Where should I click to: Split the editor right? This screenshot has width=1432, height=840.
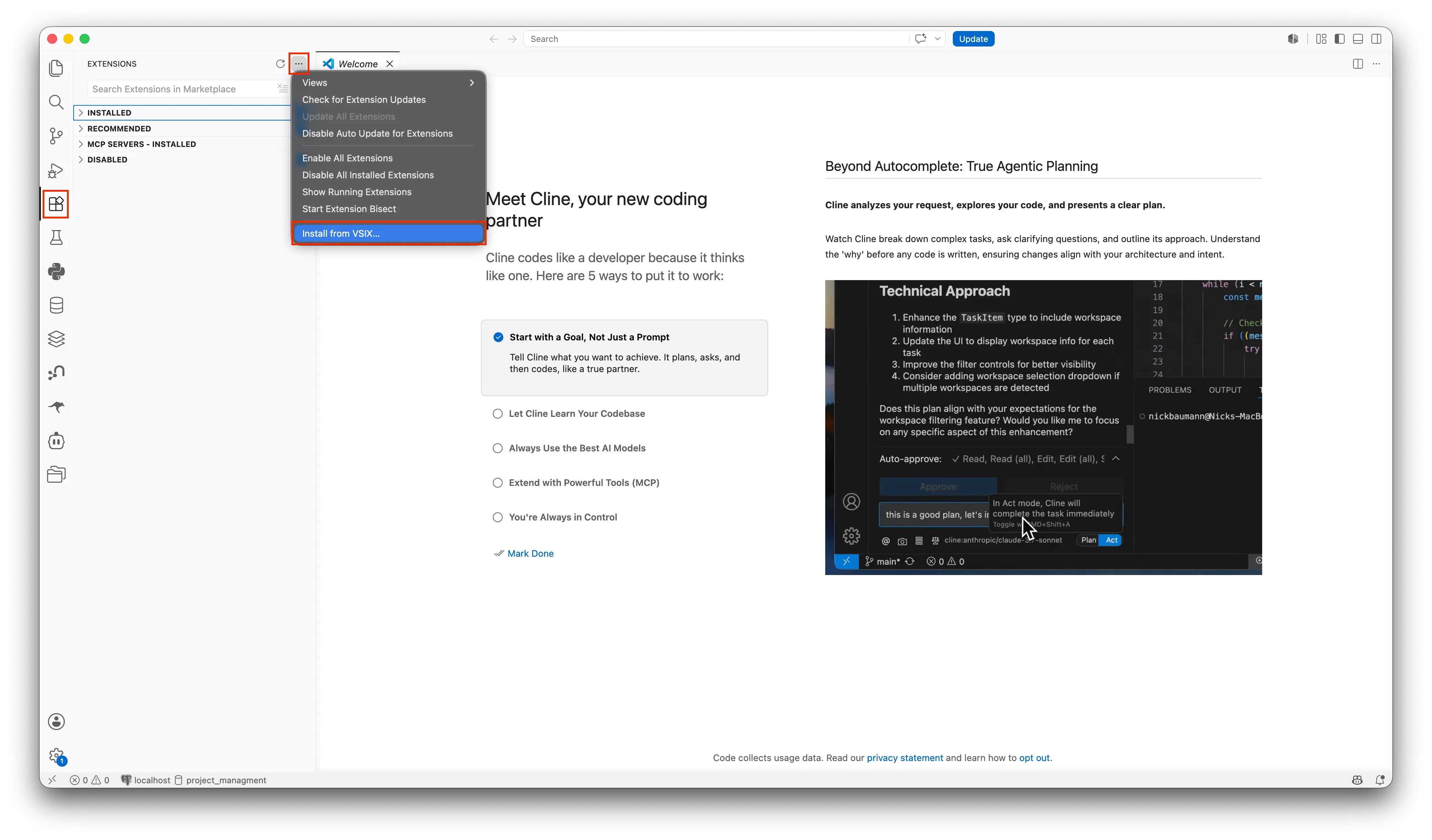[x=1358, y=64]
